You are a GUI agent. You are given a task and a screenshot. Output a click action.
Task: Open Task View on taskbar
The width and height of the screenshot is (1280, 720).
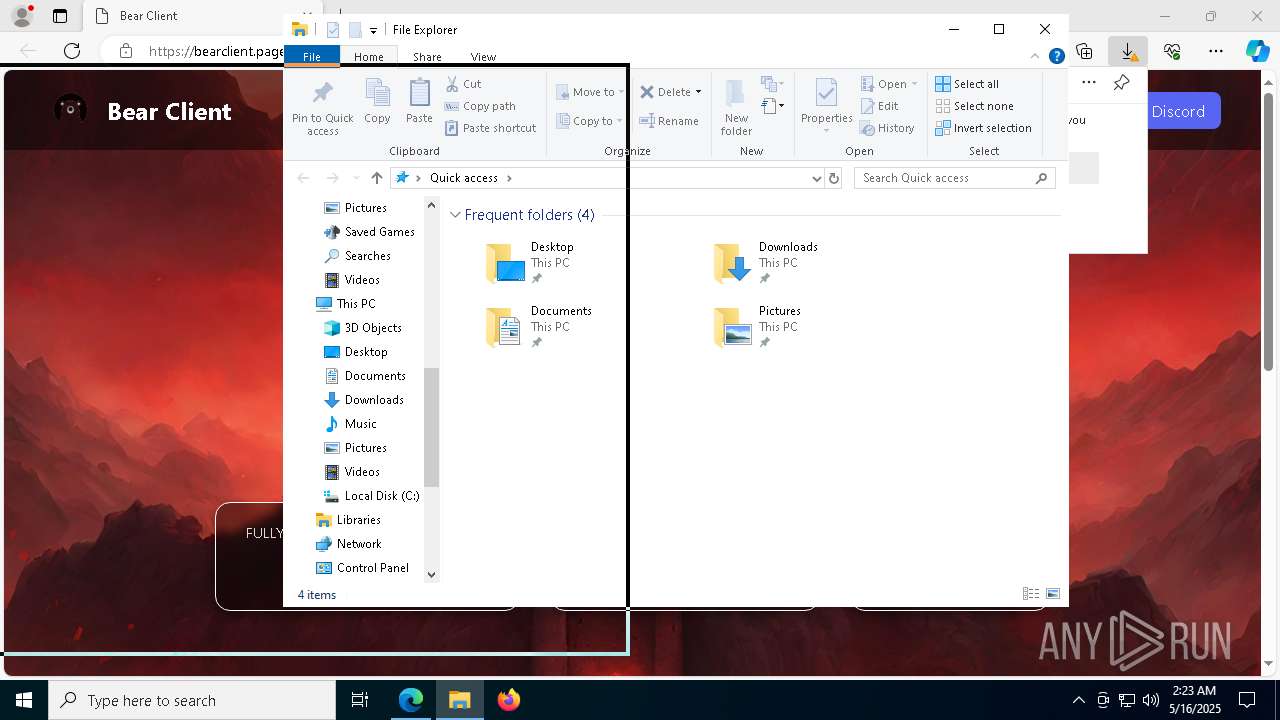coord(360,700)
